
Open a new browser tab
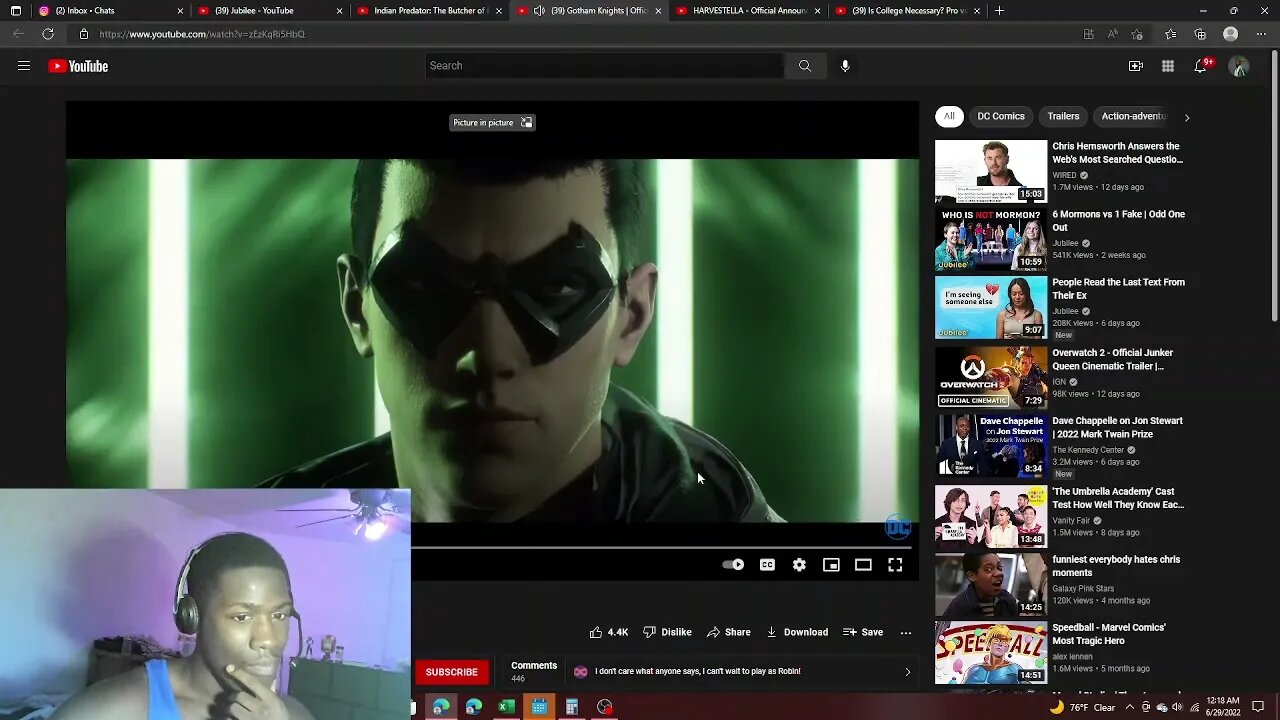(x=999, y=11)
